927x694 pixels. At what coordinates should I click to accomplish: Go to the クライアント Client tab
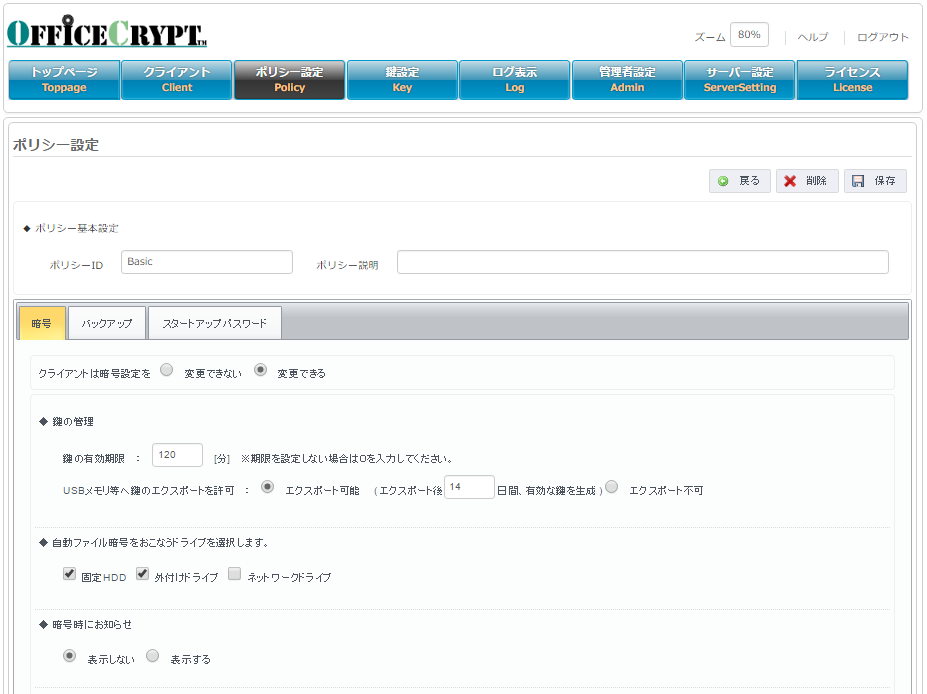(177, 80)
